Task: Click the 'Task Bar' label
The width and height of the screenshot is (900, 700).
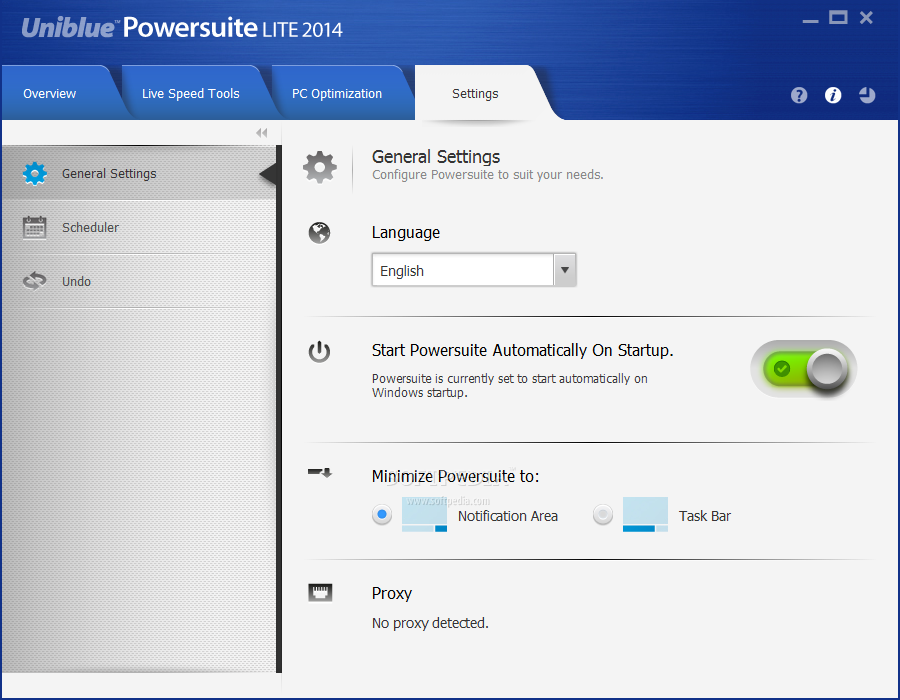Action: click(705, 516)
